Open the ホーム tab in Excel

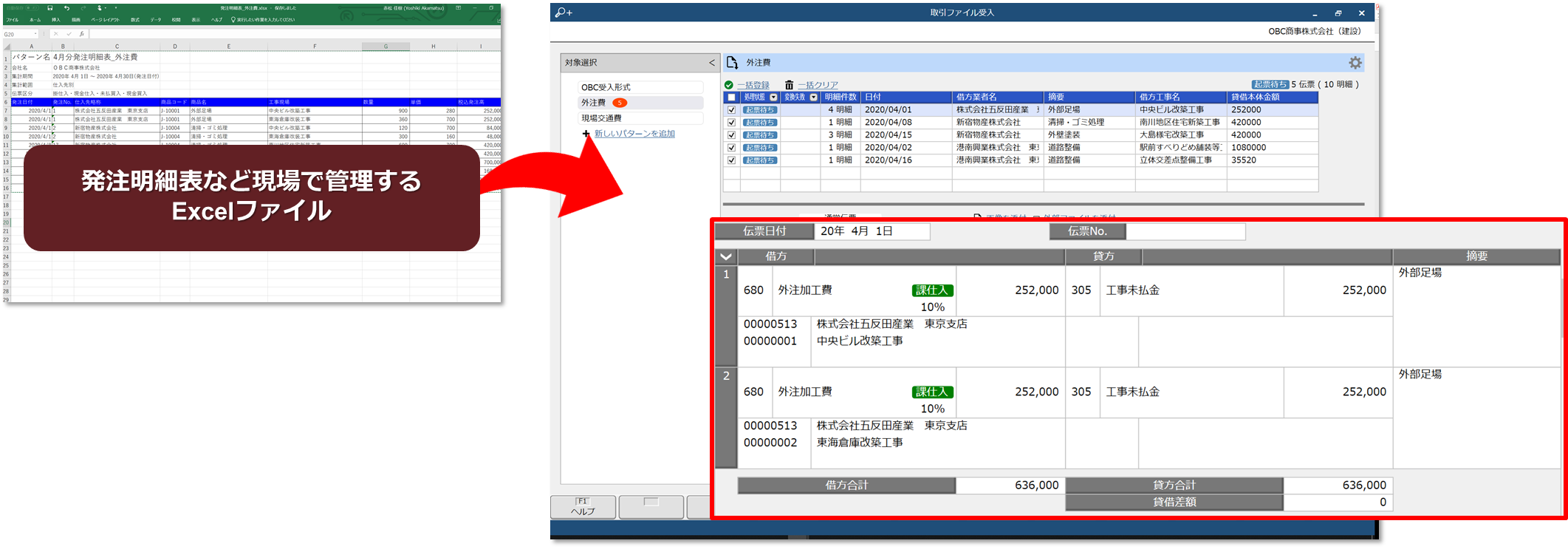pyautogui.click(x=35, y=20)
